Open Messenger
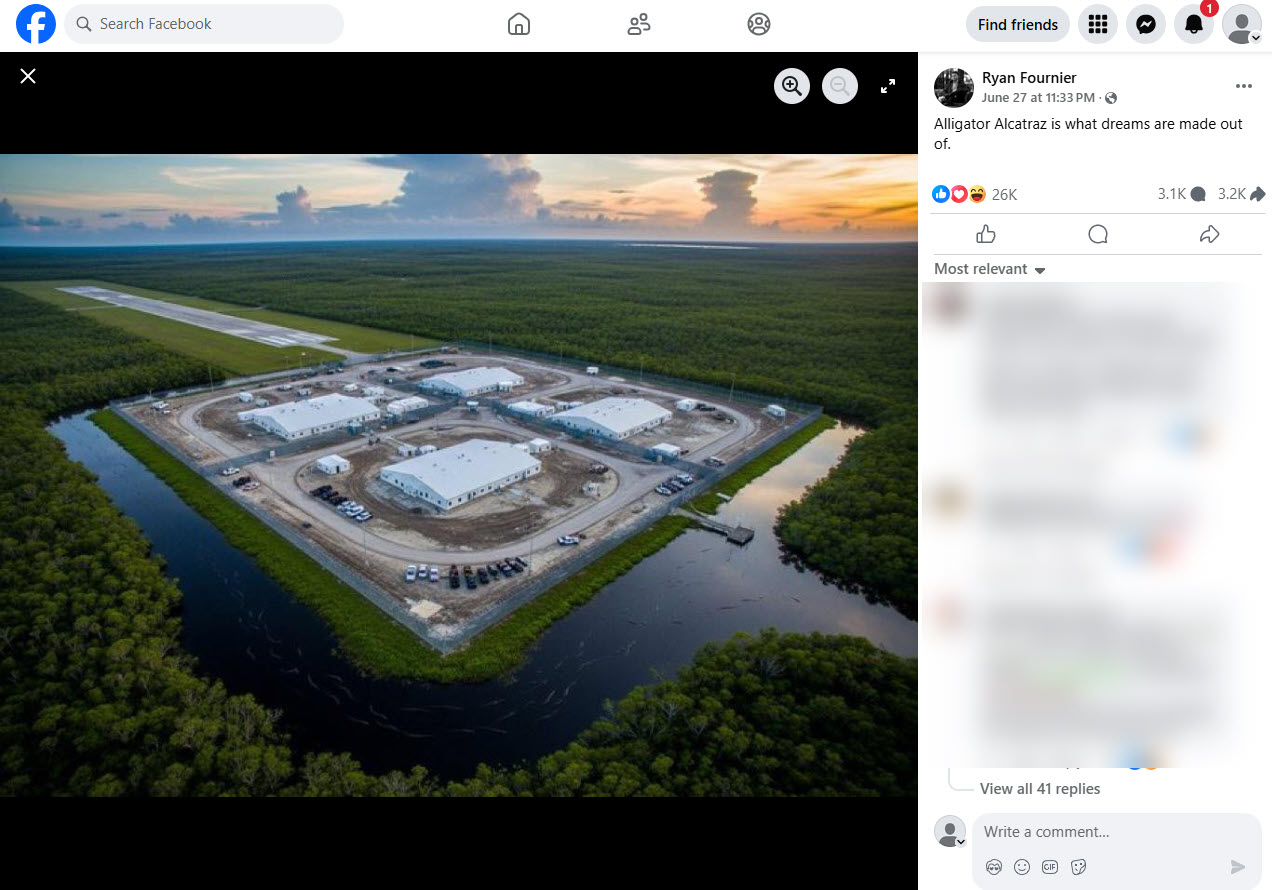This screenshot has width=1272, height=890. tap(1146, 24)
